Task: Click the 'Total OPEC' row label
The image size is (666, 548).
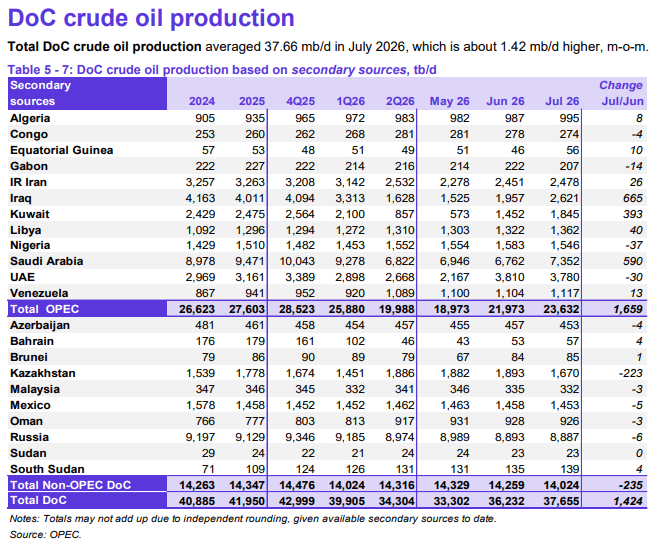Action: [45, 309]
